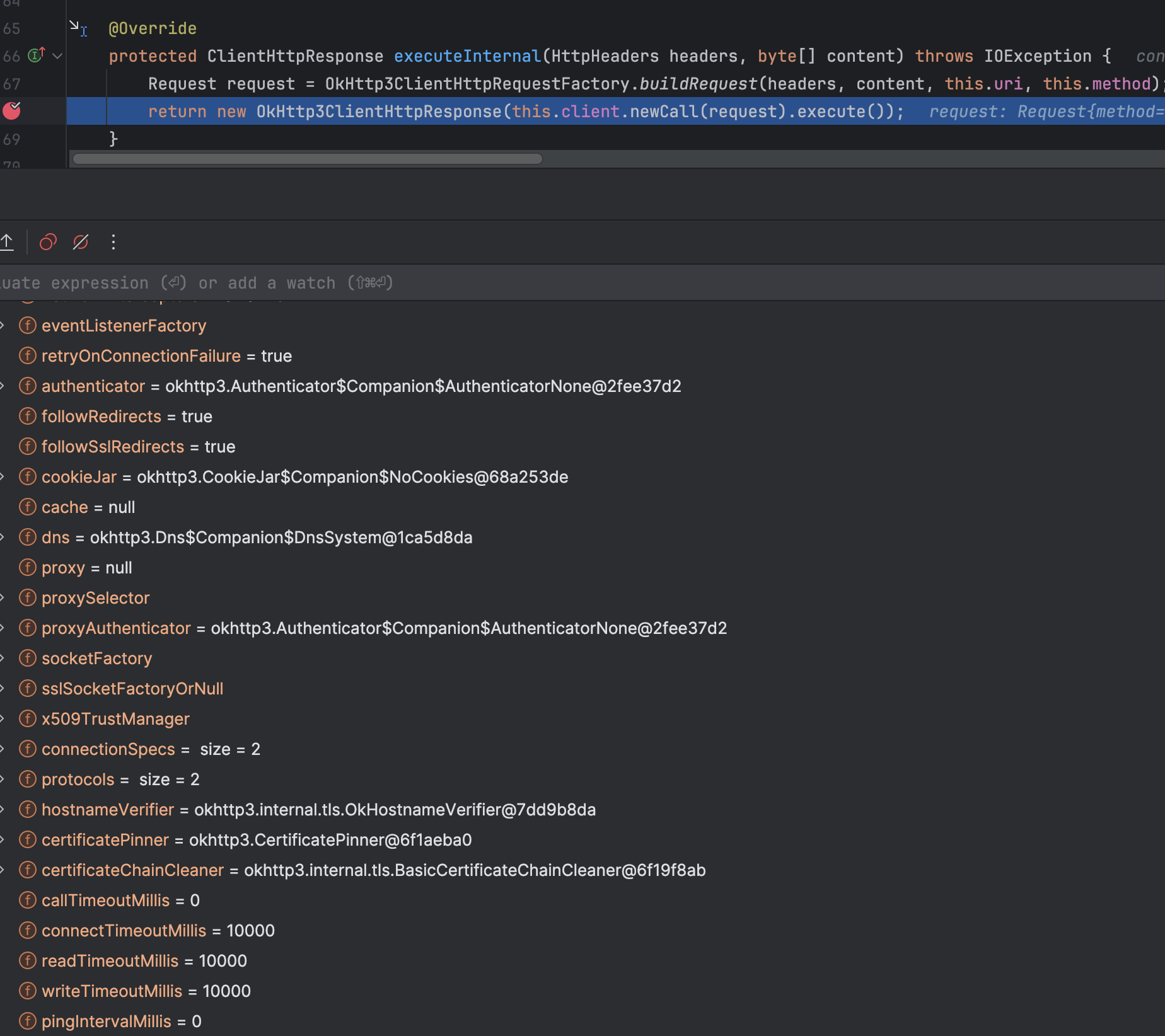Click the field icon beside x509TrustManager
Screen dimensions: 1165x1036
28,719
